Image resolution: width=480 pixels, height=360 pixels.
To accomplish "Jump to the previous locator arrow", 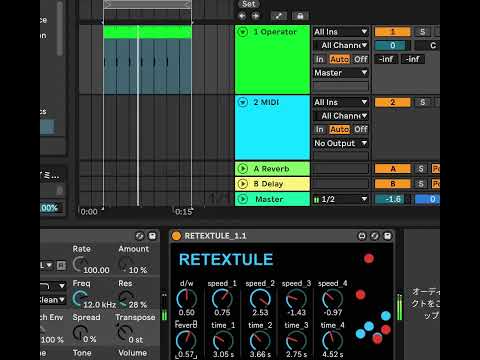I will click(242, 16).
